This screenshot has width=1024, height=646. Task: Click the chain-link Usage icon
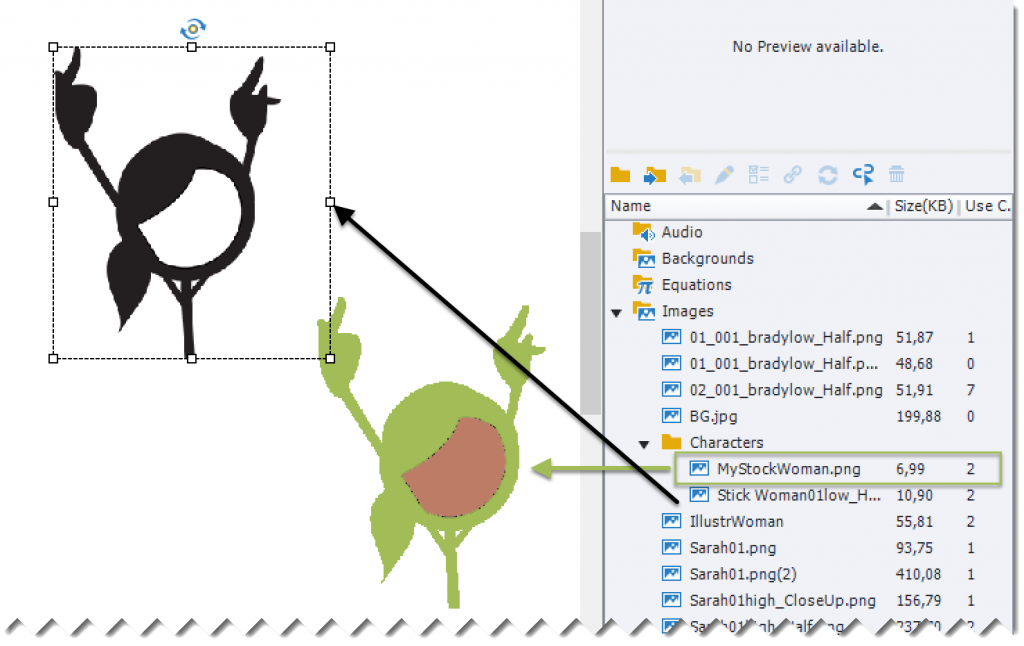pyautogui.click(x=793, y=175)
